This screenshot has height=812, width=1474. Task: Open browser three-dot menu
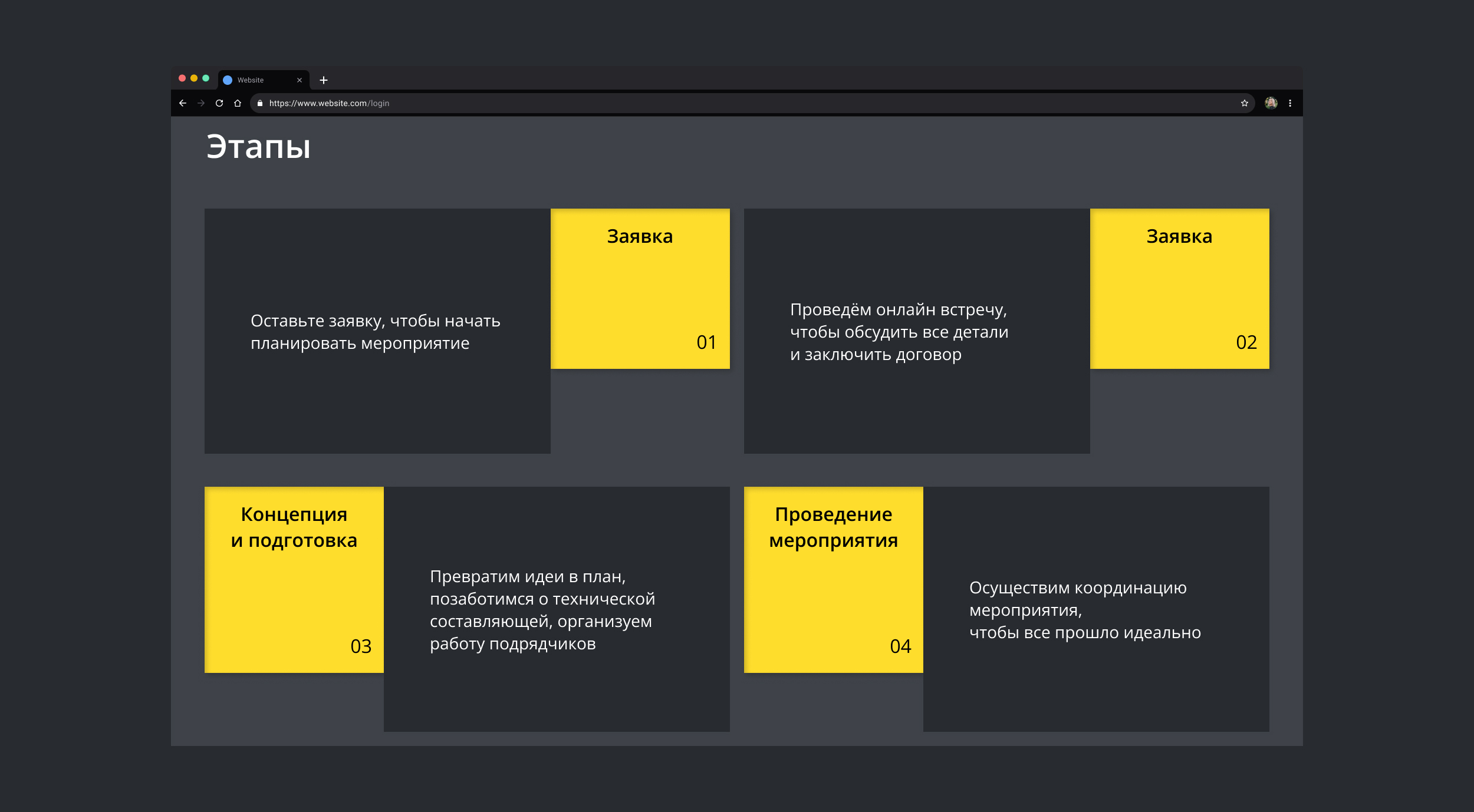(x=1290, y=103)
